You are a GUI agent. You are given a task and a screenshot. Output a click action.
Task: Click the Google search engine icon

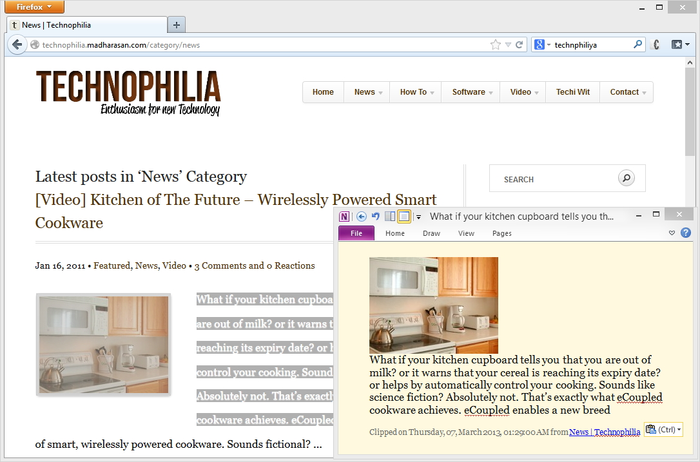pos(539,45)
